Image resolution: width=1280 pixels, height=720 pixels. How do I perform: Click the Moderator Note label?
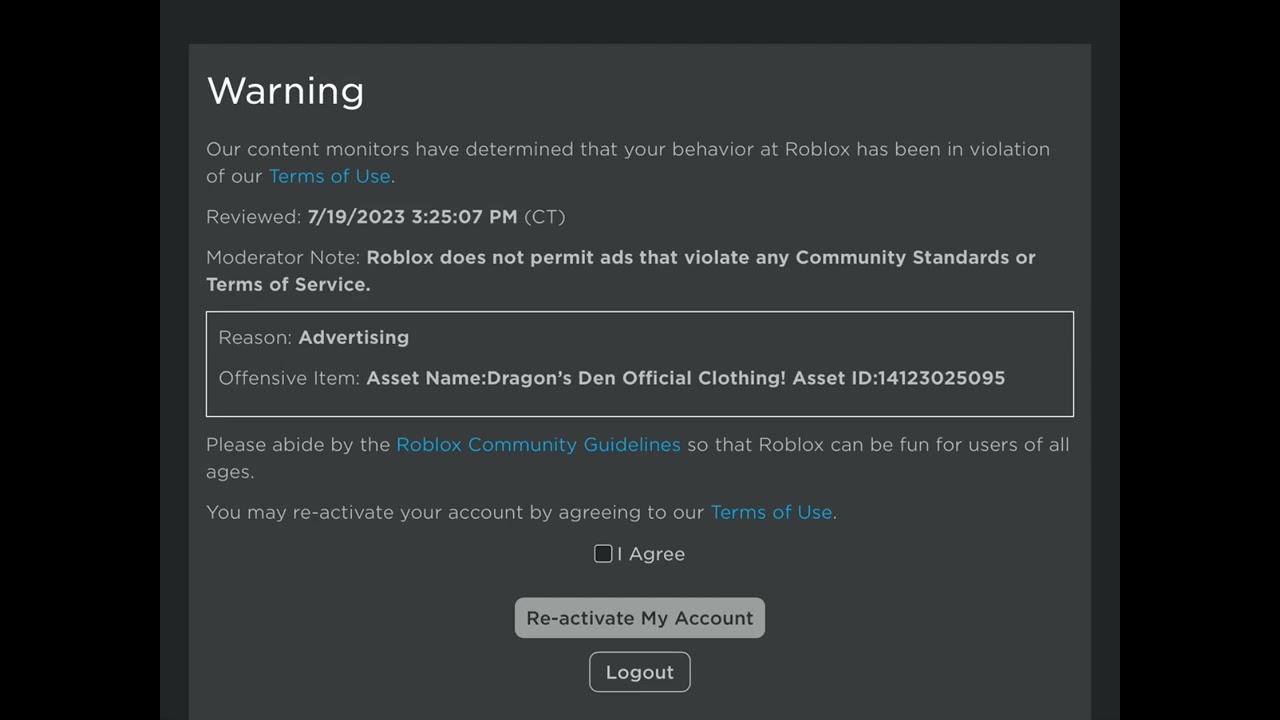coord(283,257)
